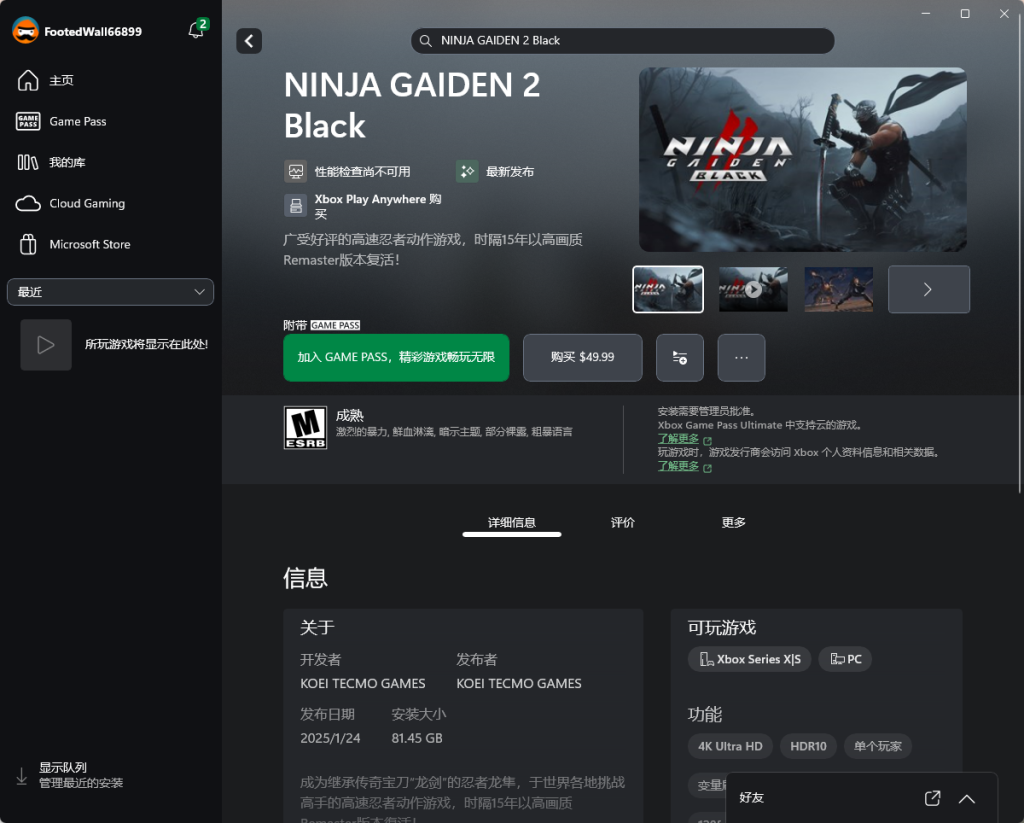The image size is (1024, 823).
Task: Click developer name KOEI TECMO GAMES under 开发者
Action: 362,683
